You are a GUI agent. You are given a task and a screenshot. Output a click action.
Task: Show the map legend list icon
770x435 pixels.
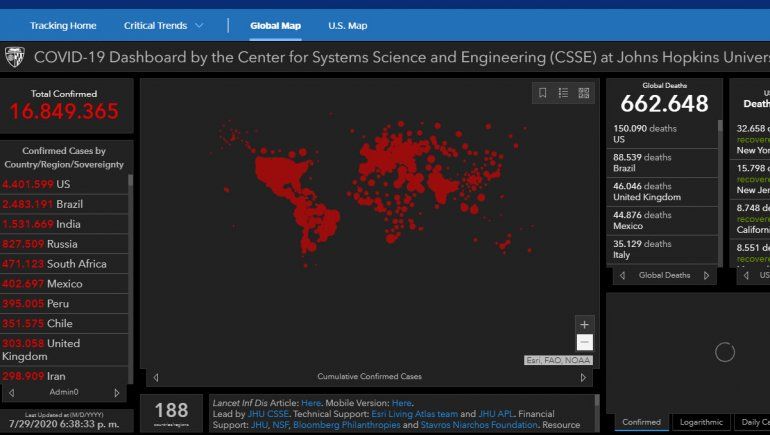tap(563, 93)
